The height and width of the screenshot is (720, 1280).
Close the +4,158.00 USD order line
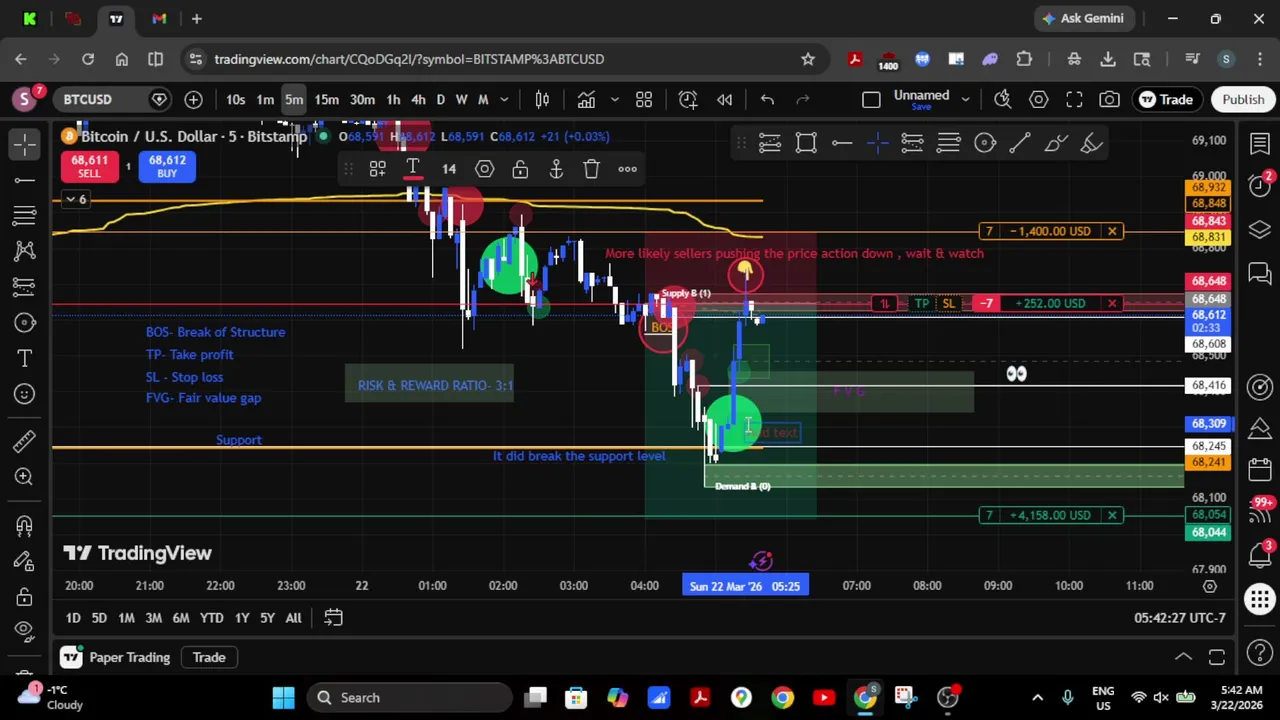1112,515
